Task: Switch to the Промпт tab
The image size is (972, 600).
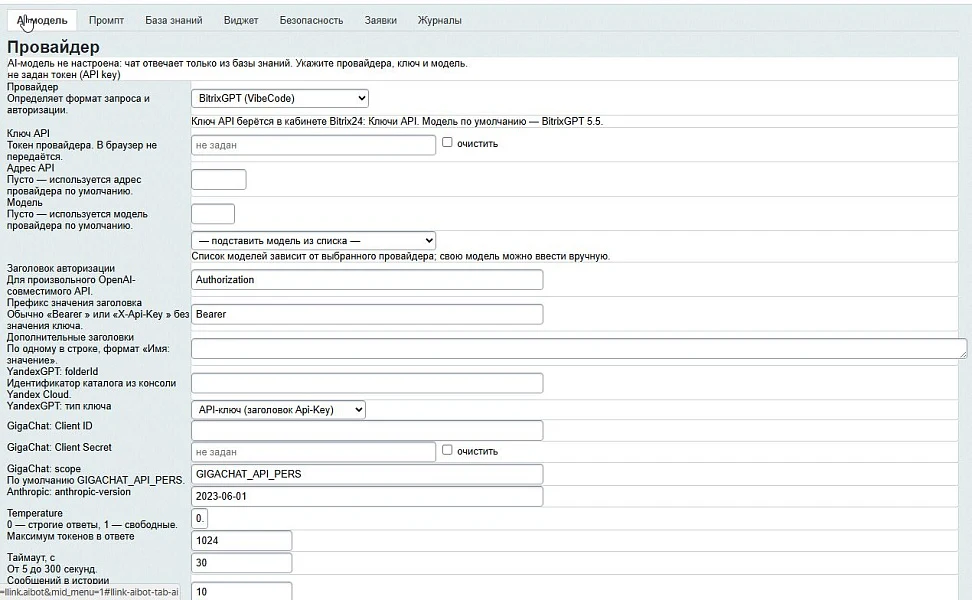Action: click(106, 20)
